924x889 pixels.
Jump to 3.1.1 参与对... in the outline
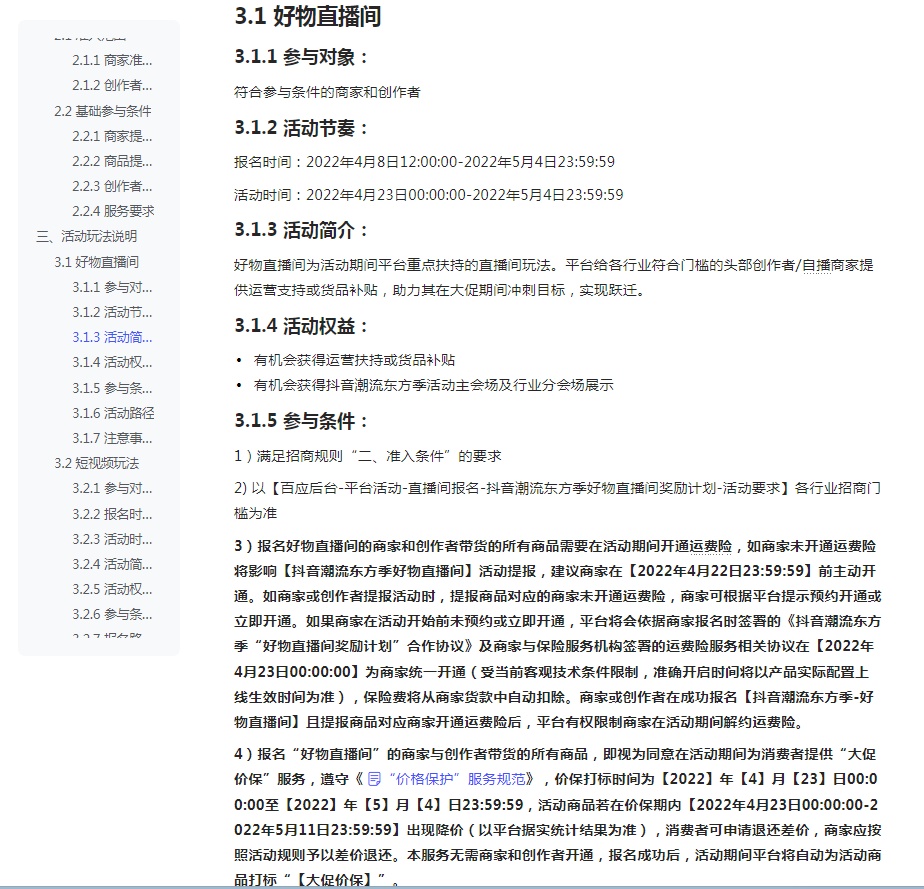[x=112, y=287]
